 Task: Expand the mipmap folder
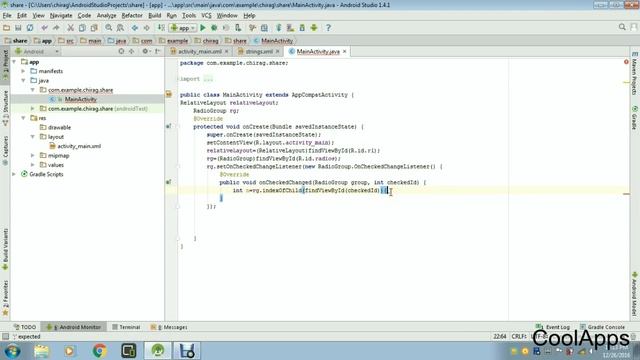point(33,156)
